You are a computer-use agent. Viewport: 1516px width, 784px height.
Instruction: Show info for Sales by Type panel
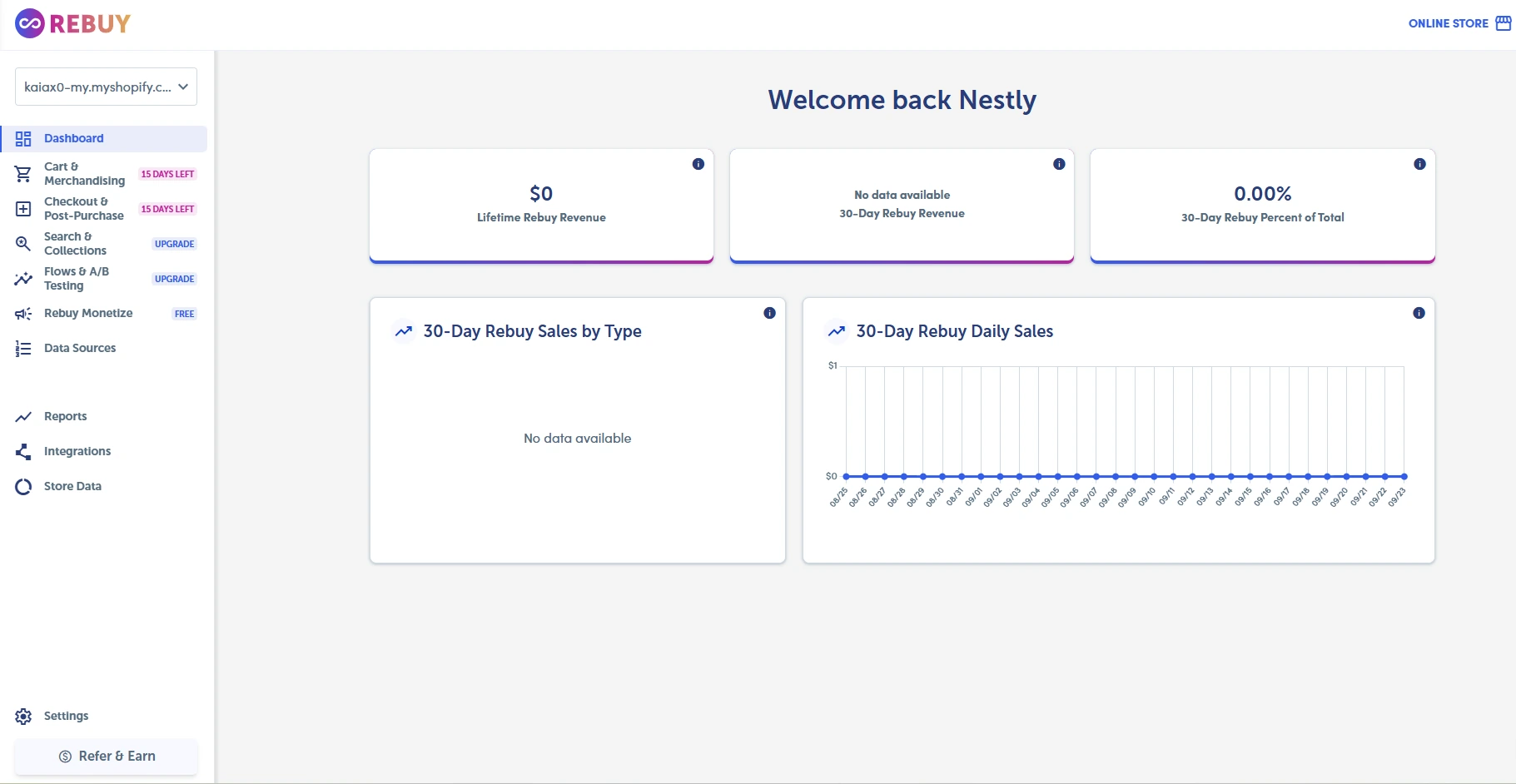point(769,313)
